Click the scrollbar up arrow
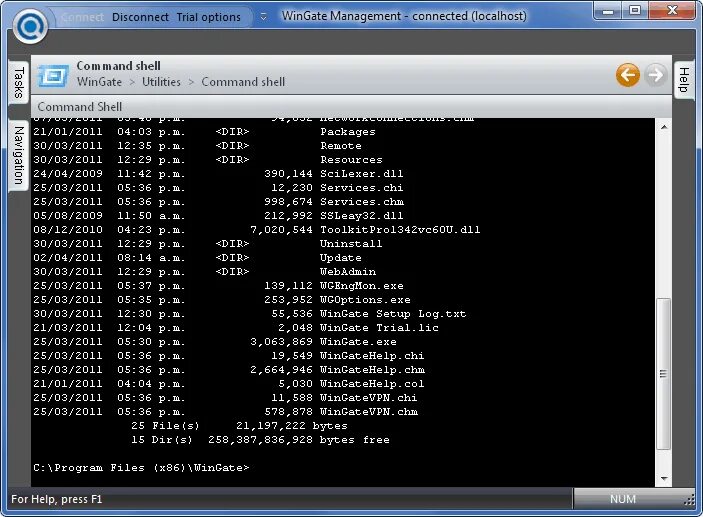This screenshot has width=703, height=517. pos(664,127)
